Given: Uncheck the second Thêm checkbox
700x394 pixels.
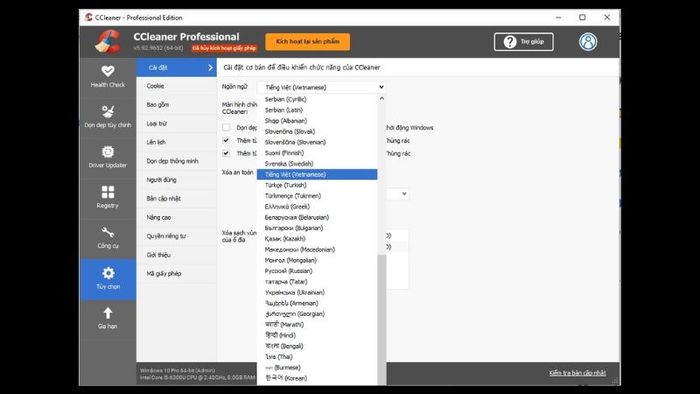Looking at the screenshot, I should (x=226, y=153).
